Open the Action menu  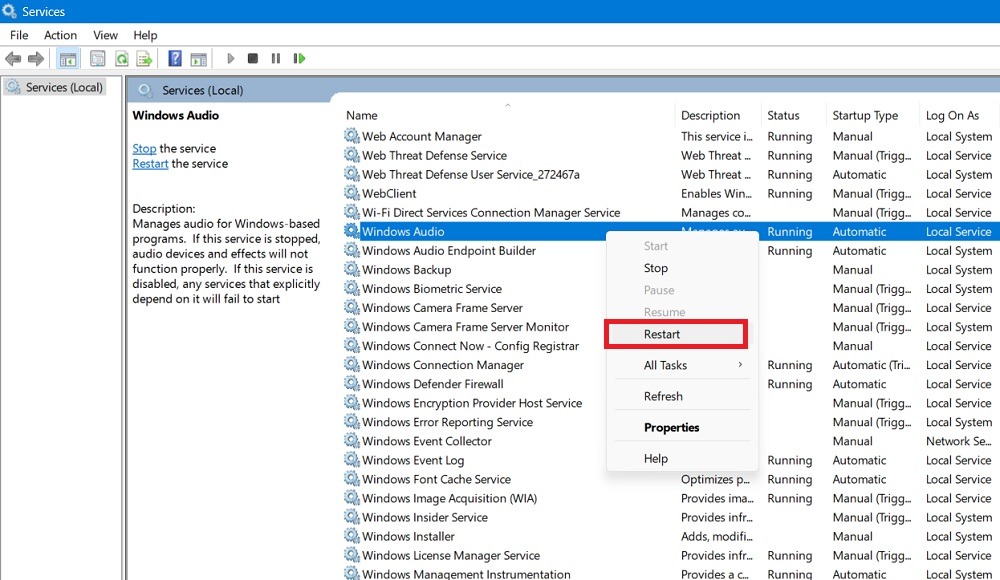(x=60, y=34)
